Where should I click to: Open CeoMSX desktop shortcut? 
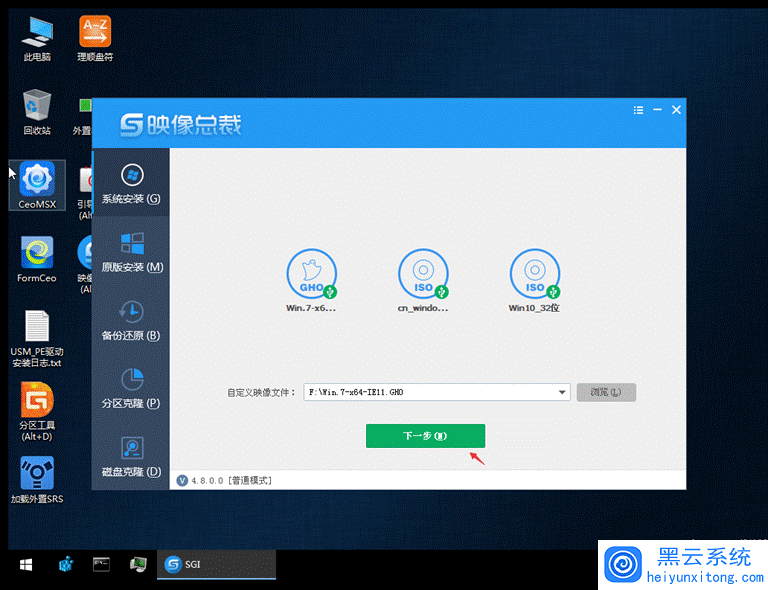coord(37,184)
